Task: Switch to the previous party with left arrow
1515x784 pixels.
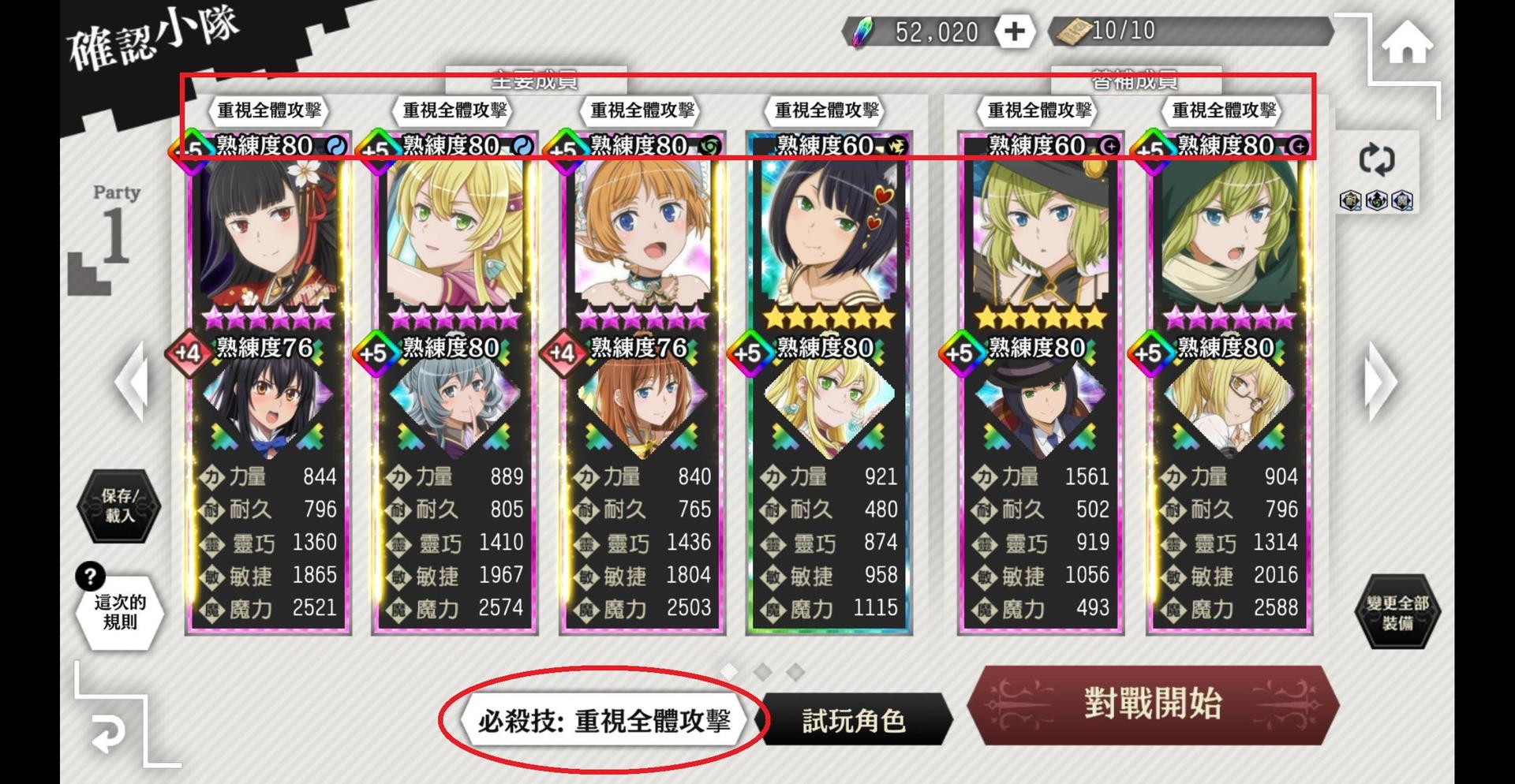Action: click(133, 383)
